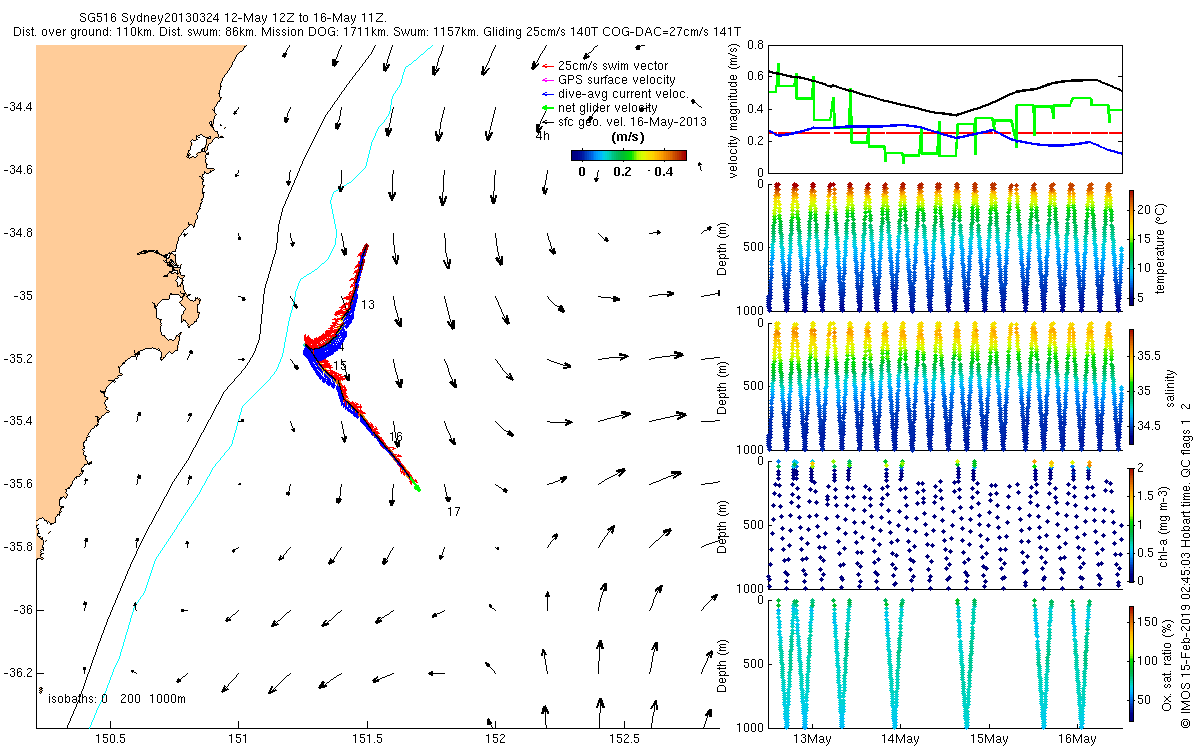The image size is (1200, 750).
Task: Click the '13May' time axis tick label
Action: click(x=811, y=739)
